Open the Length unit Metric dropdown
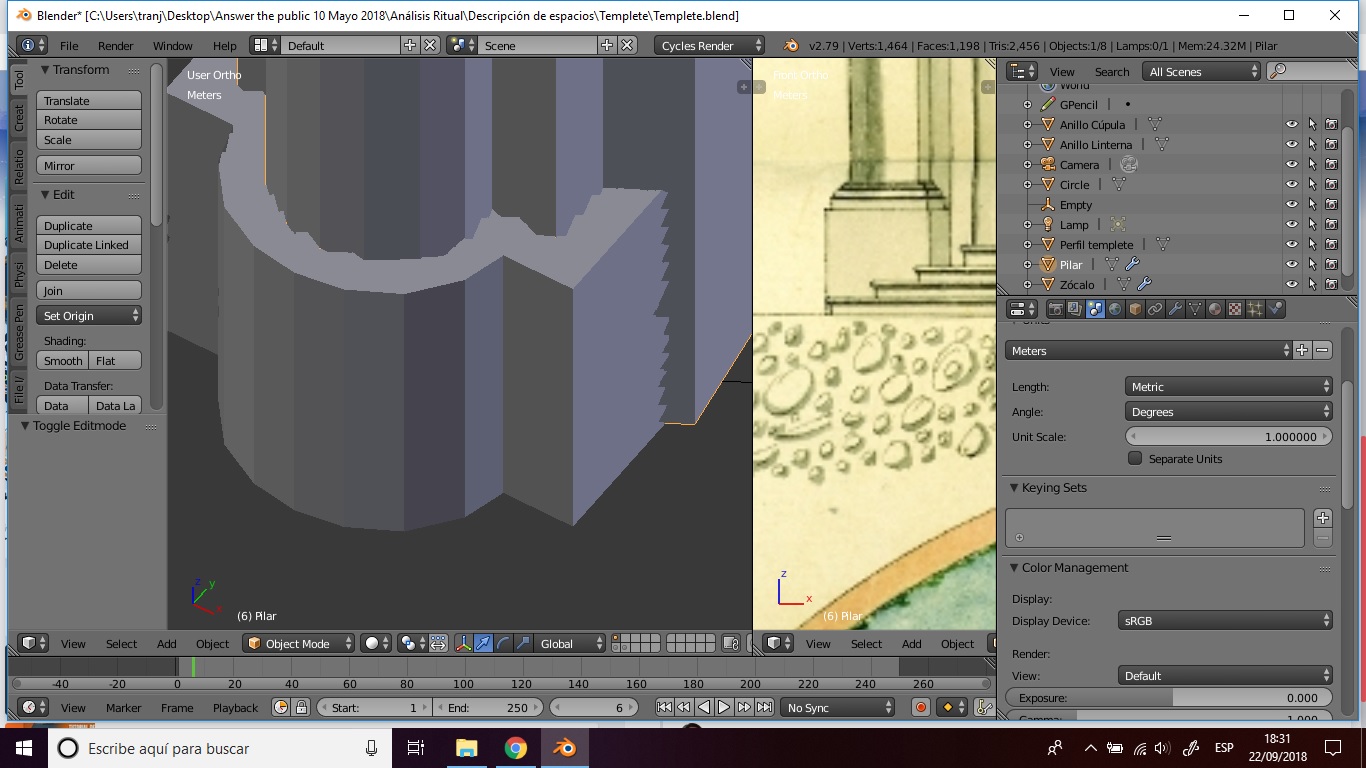The height and width of the screenshot is (768, 1366). (x=1229, y=386)
